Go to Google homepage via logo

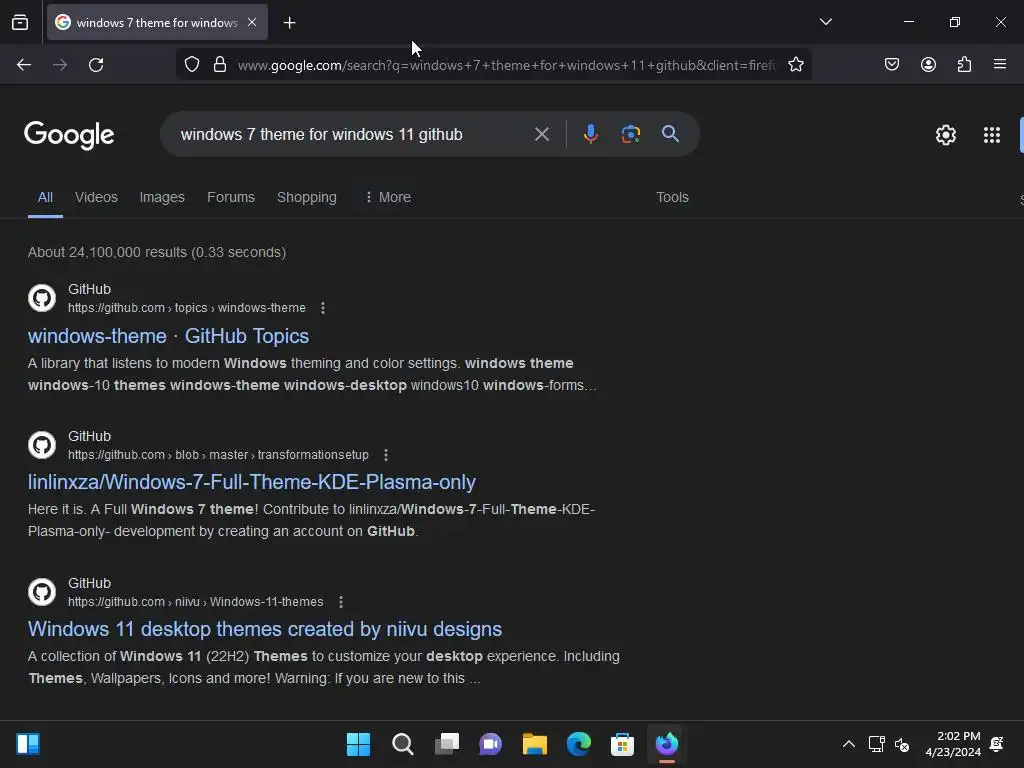(x=69, y=135)
